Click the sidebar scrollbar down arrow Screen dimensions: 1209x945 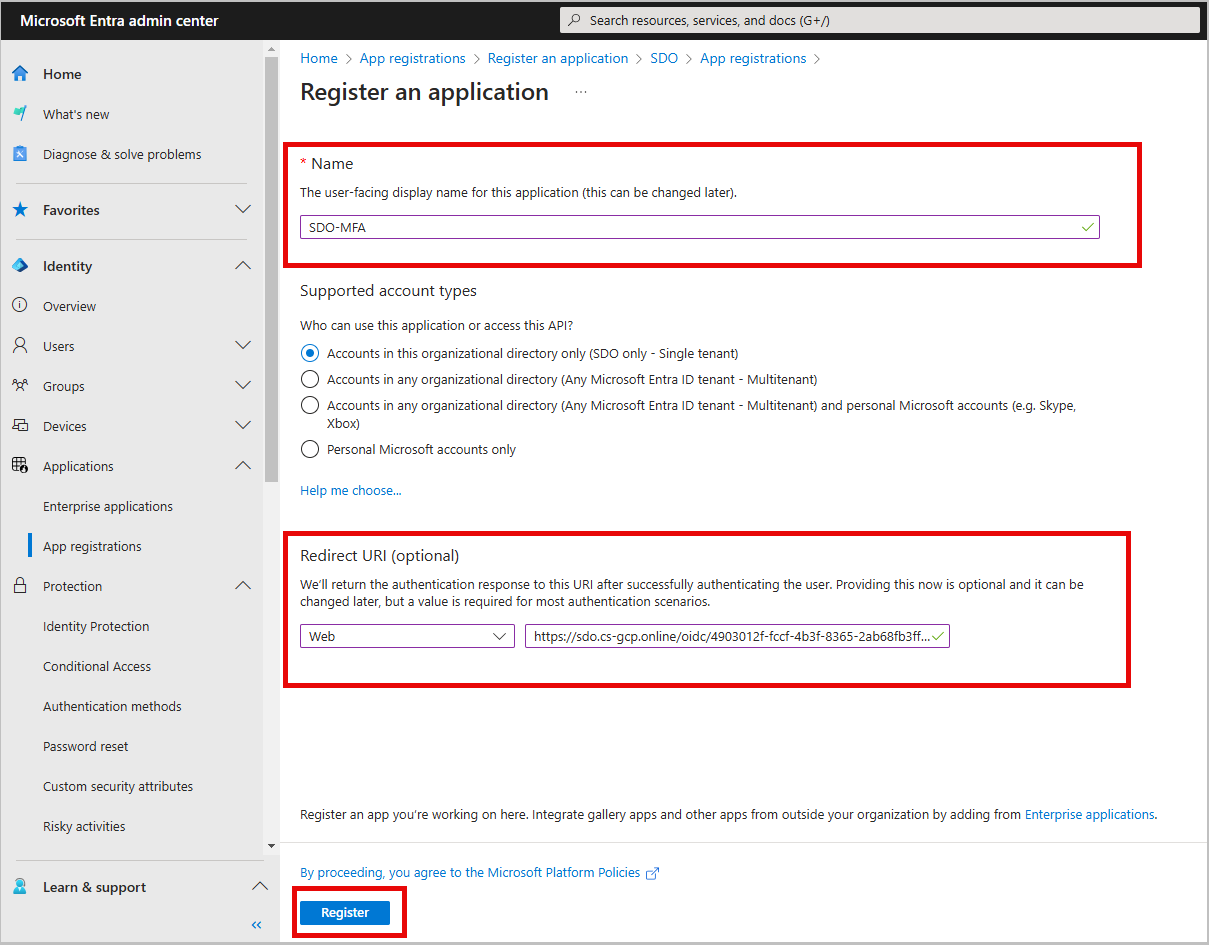[271, 846]
